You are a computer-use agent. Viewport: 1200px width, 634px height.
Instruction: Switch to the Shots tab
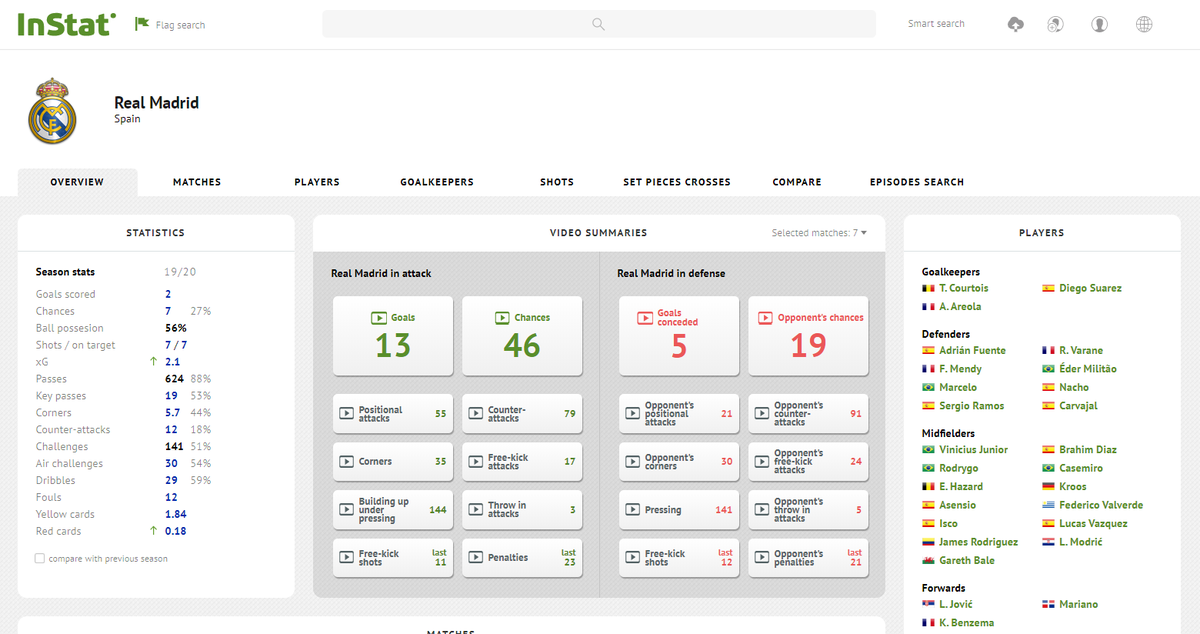coord(557,182)
